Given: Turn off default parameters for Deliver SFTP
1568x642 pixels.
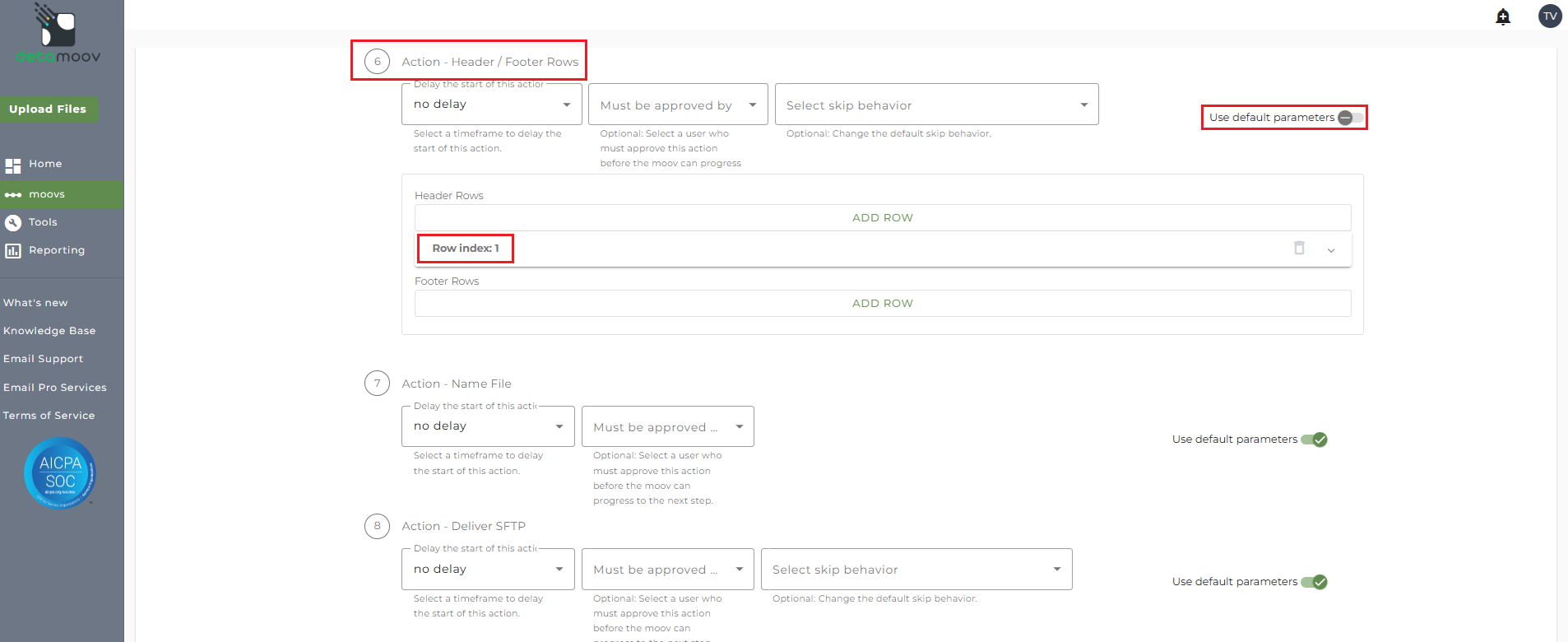Looking at the screenshot, I should [1315, 582].
